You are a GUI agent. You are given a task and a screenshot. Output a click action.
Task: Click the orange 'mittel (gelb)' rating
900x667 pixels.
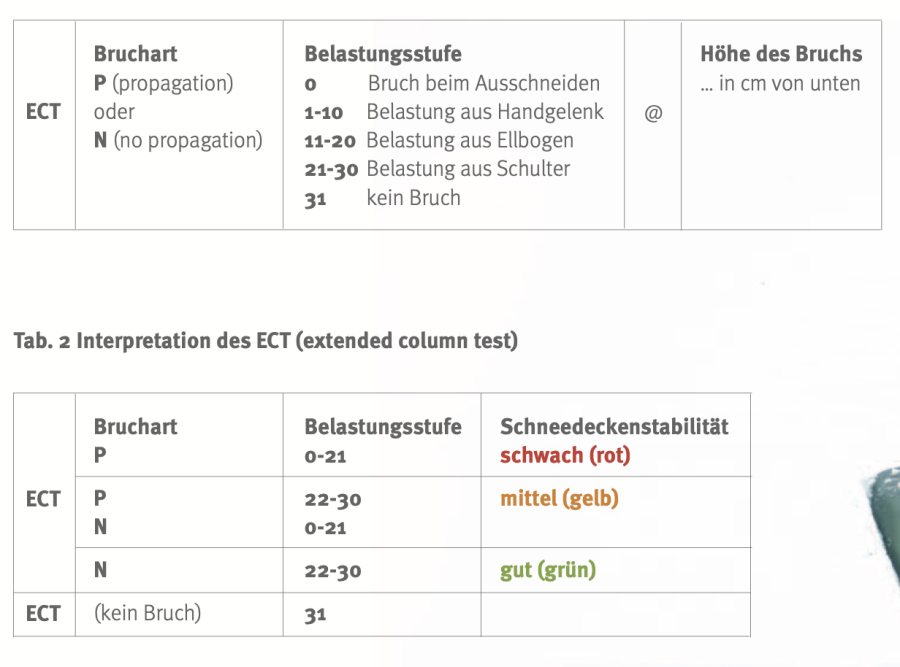(559, 498)
